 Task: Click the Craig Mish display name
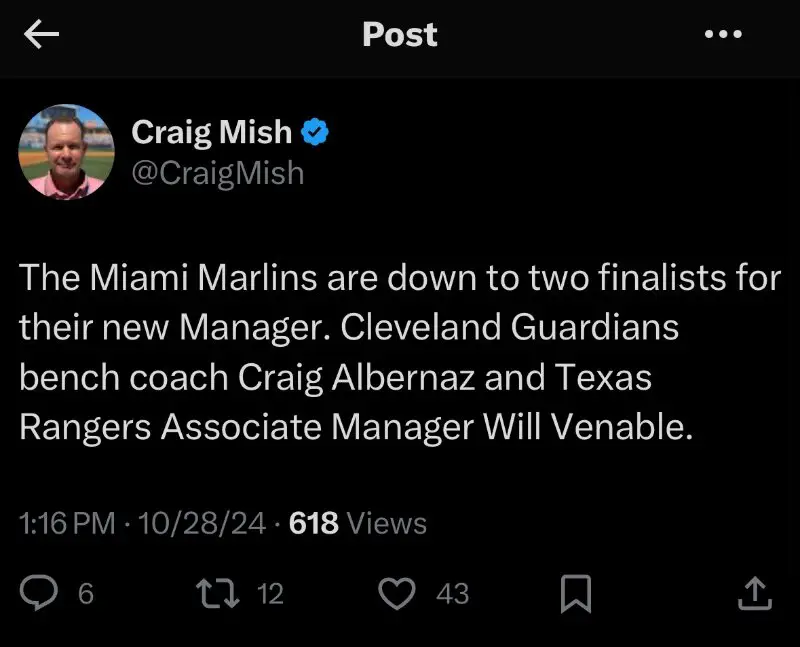pos(212,132)
